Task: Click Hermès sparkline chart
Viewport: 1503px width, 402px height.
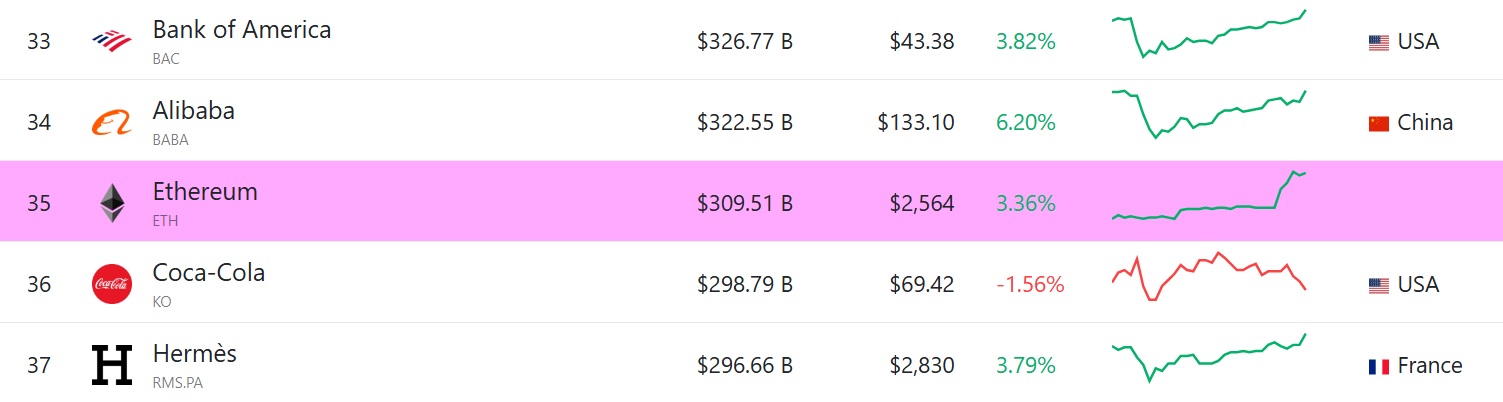Action: coord(1209,358)
